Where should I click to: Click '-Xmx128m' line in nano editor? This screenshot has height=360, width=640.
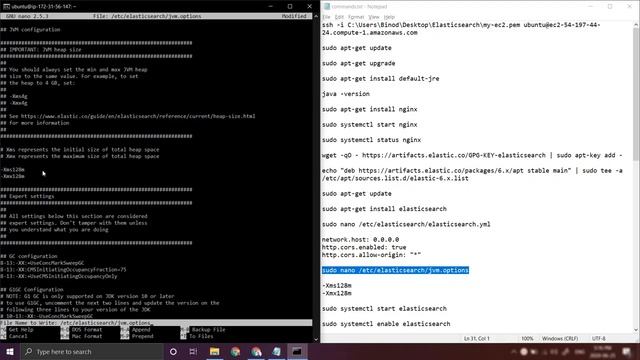coord(13,176)
